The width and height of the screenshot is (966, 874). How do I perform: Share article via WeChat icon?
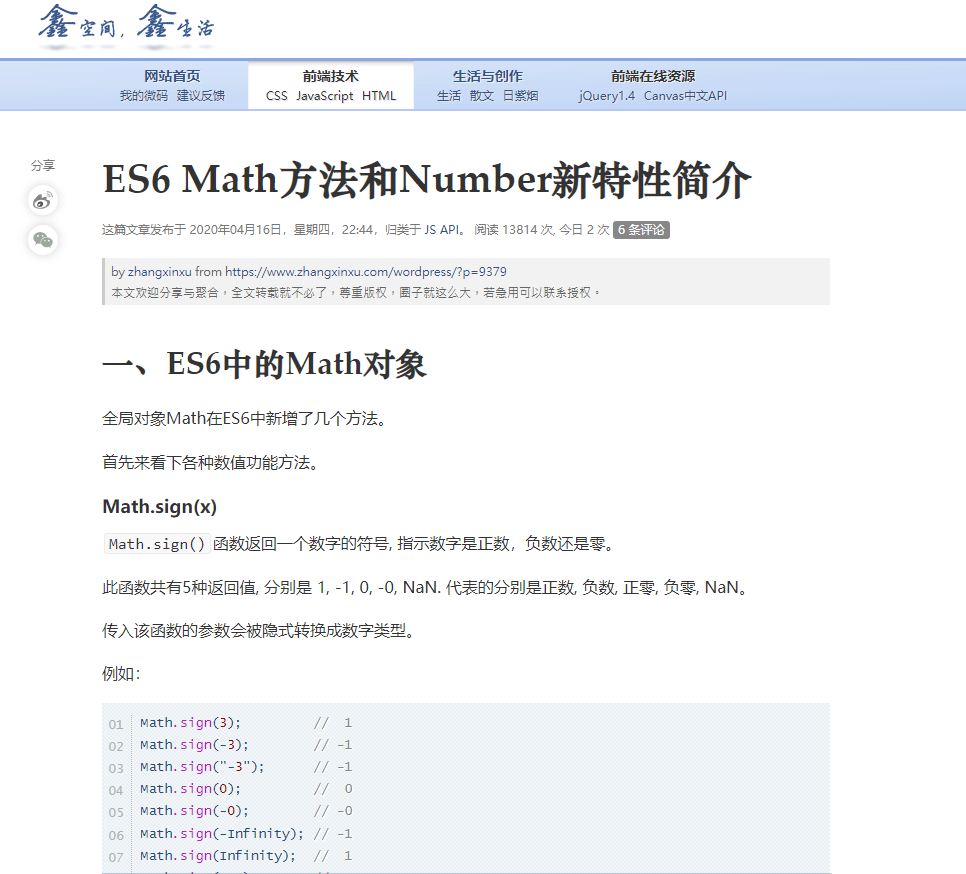point(43,240)
